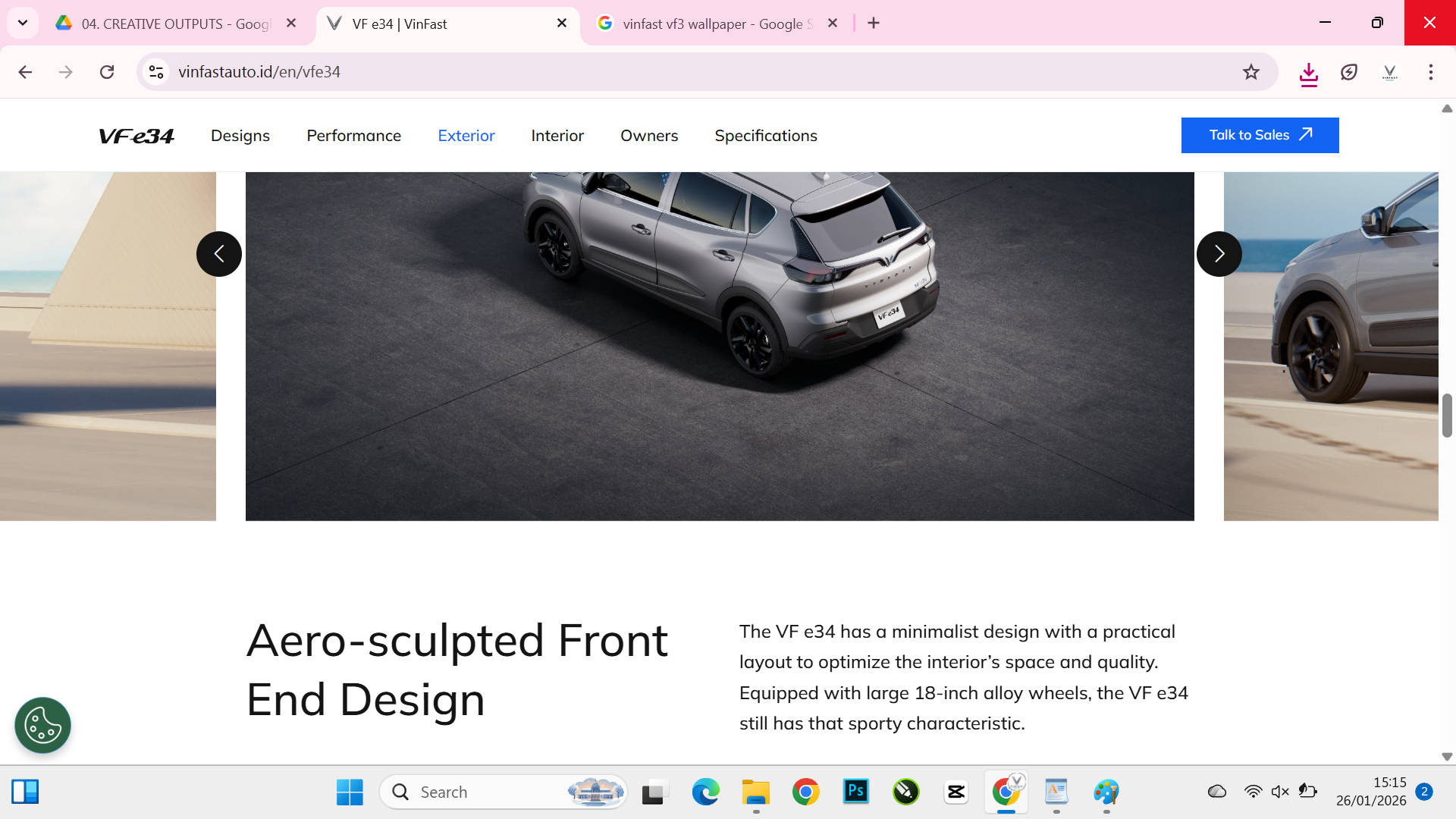Open the notification center clock
This screenshot has width=1456, height=819.
click(x=1371, y=792)
